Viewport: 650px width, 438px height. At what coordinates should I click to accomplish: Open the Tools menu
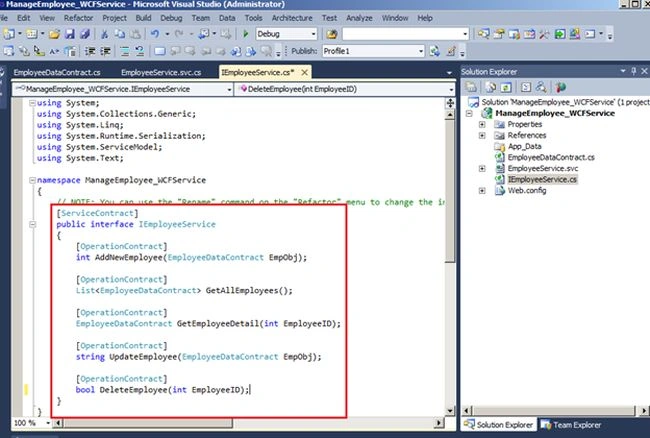pos(253,18)
